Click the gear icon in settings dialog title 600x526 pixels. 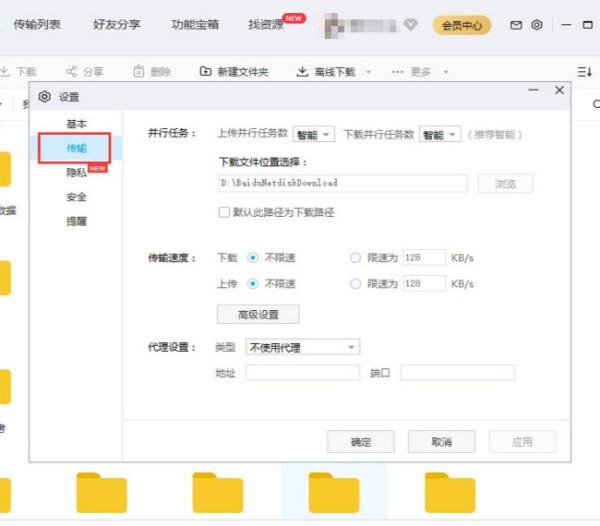tap(44, 97)
